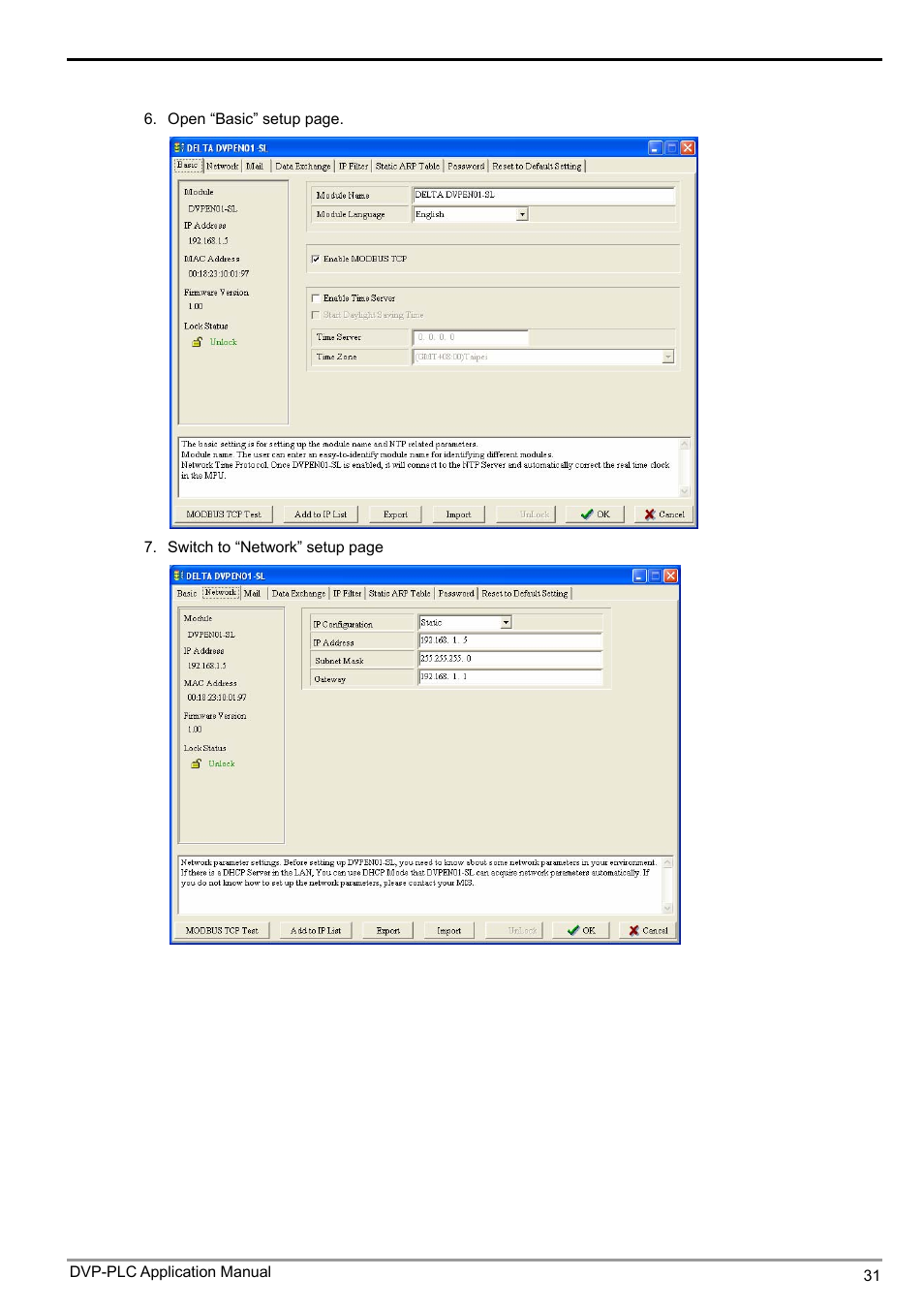The image size is (924, 1308).
Task: Click the lock icon in Network window Lock Status
Action: click(x=196, y=763)
